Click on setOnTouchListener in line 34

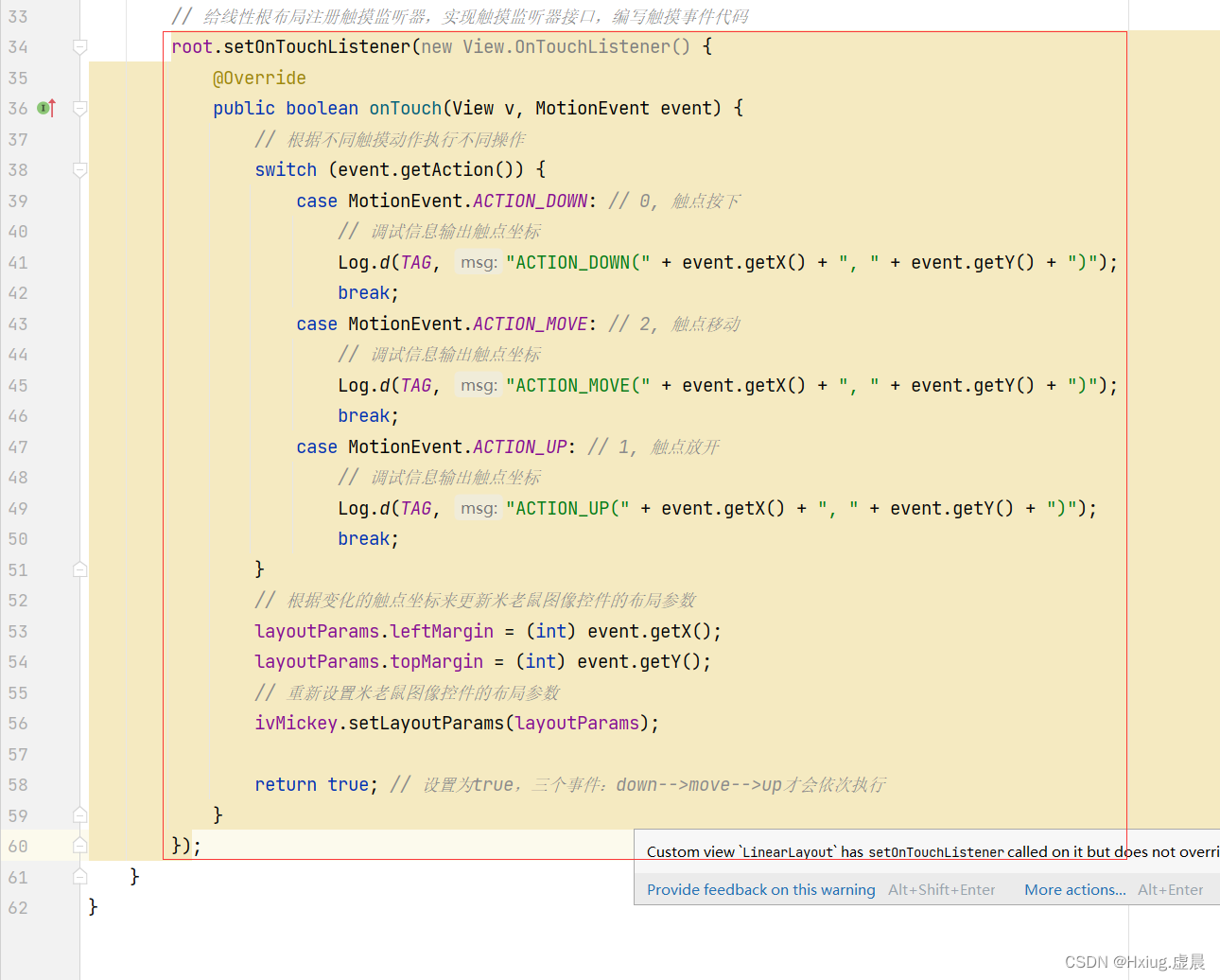point(317,47)
